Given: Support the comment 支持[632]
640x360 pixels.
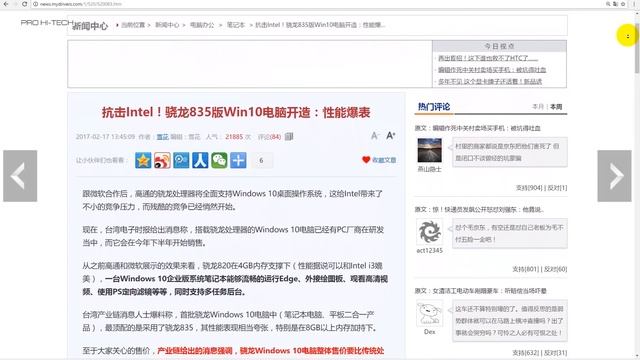Looking at the screenshot, I should pos(525,353).
